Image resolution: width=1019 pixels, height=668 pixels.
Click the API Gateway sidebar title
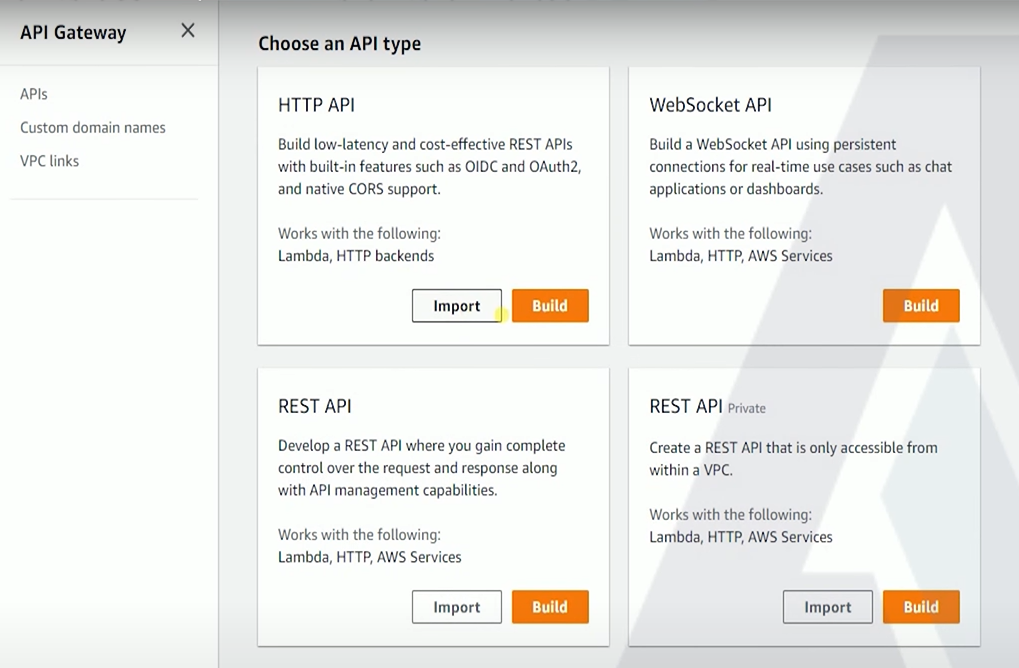[73, 32]
